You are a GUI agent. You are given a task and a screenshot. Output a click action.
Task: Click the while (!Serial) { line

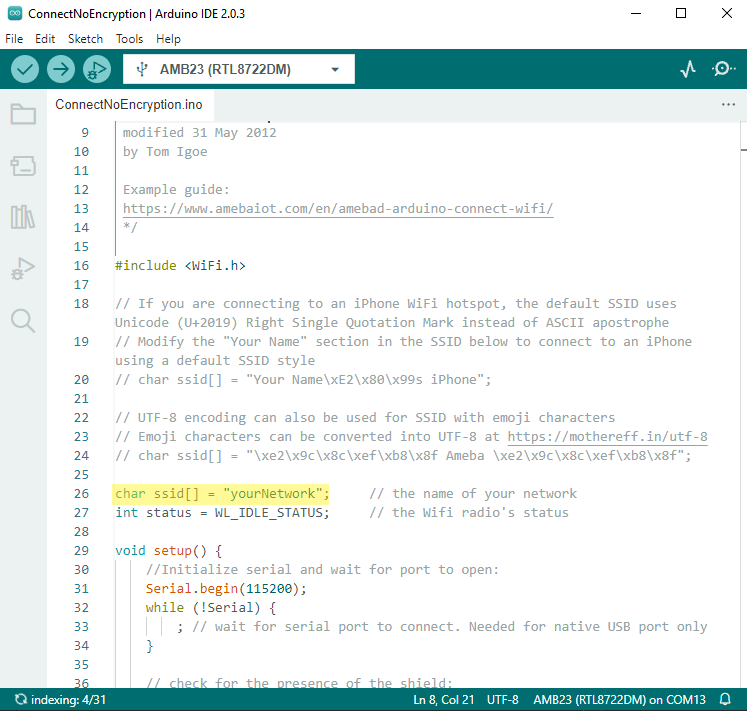coord(211,608)
